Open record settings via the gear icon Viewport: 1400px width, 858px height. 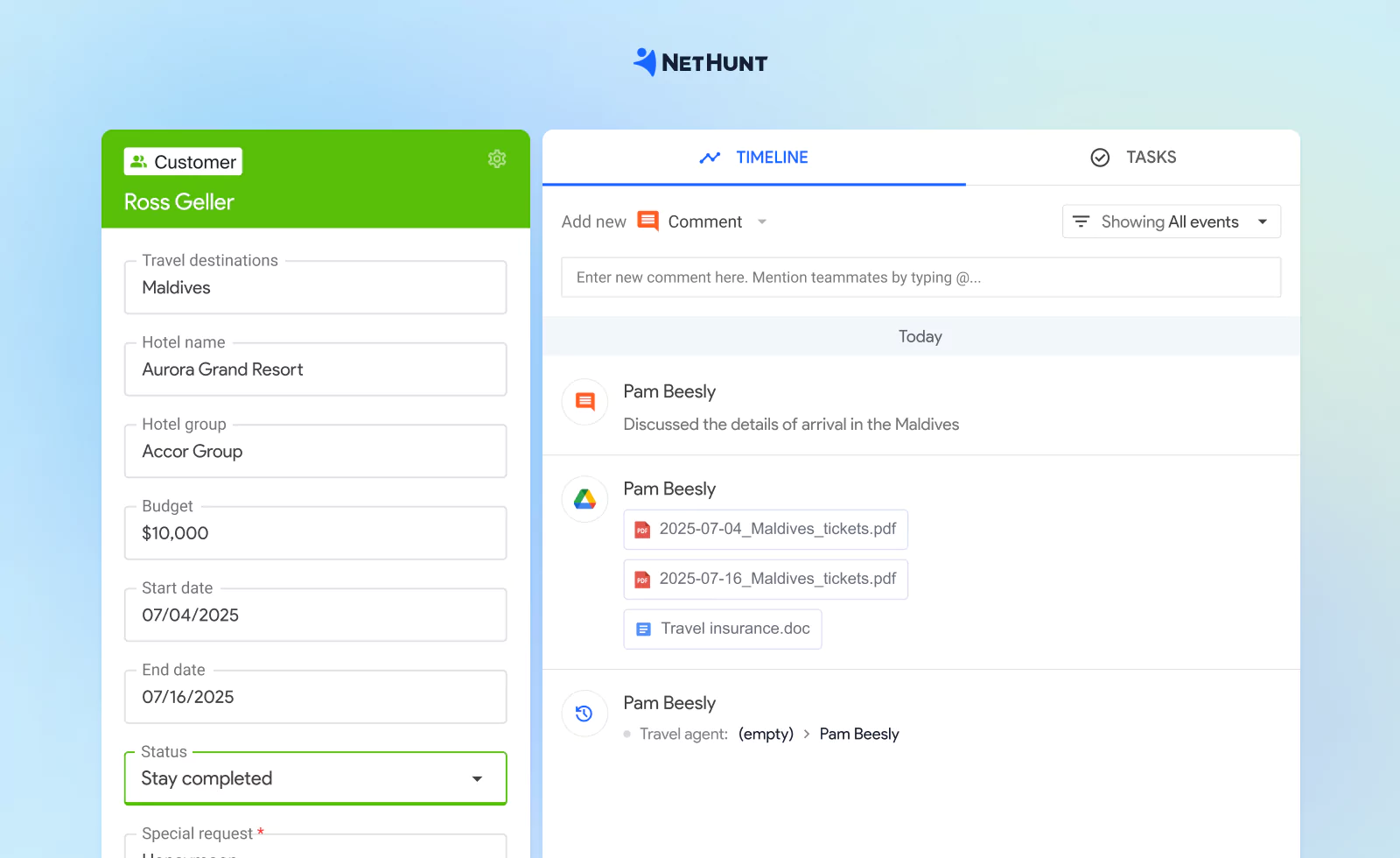[x=497, y=158]
